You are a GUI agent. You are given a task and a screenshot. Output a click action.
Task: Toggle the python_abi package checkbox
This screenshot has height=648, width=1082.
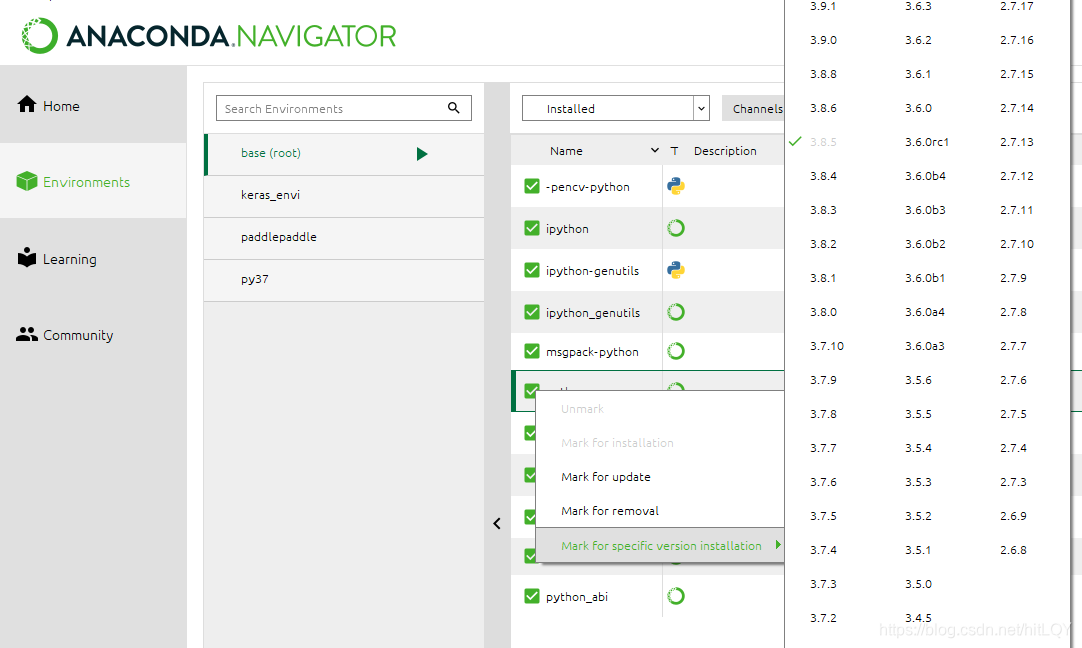tap(532, 596)
